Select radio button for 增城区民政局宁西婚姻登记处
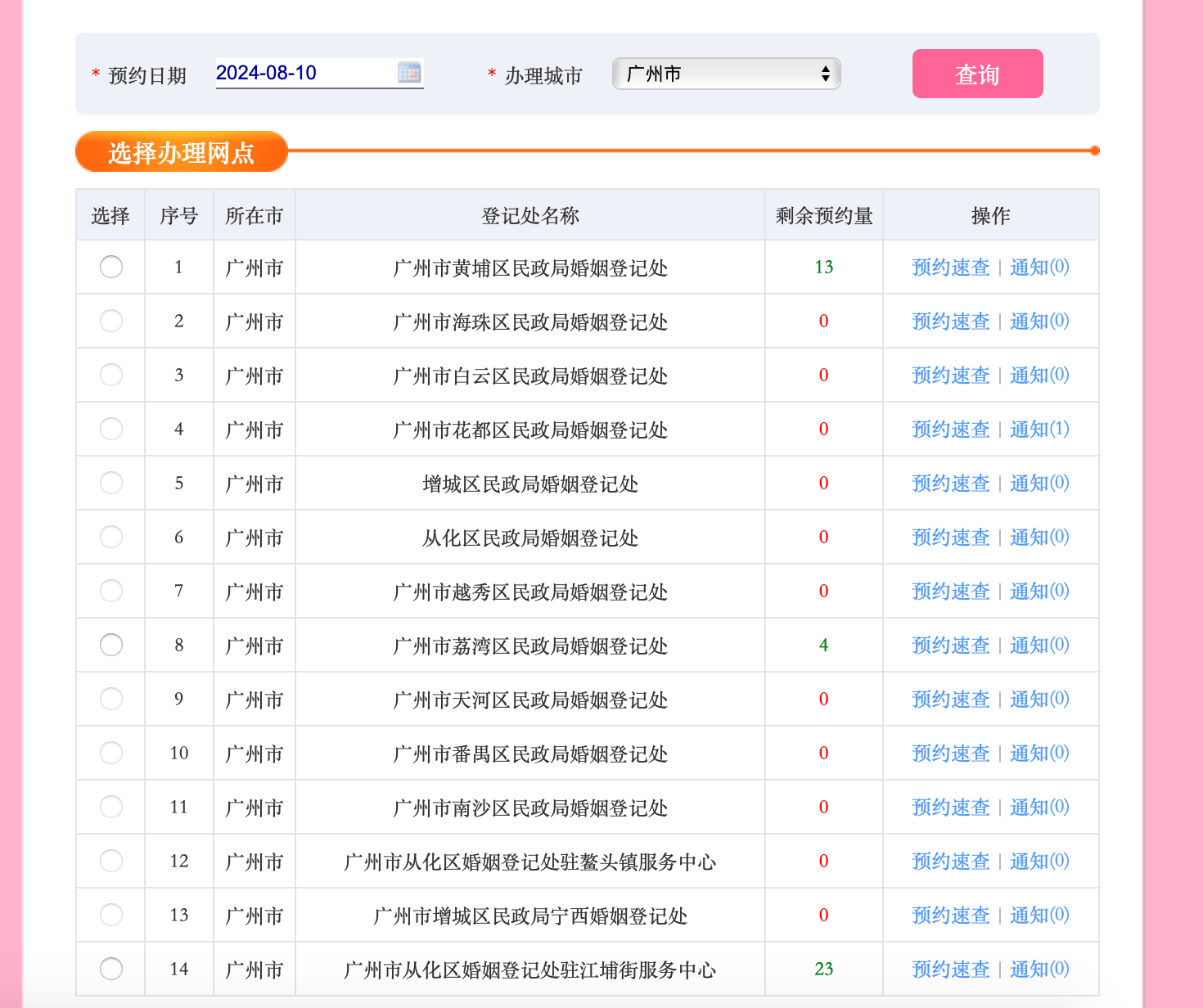1203x1008 pixels. point(111,915)
